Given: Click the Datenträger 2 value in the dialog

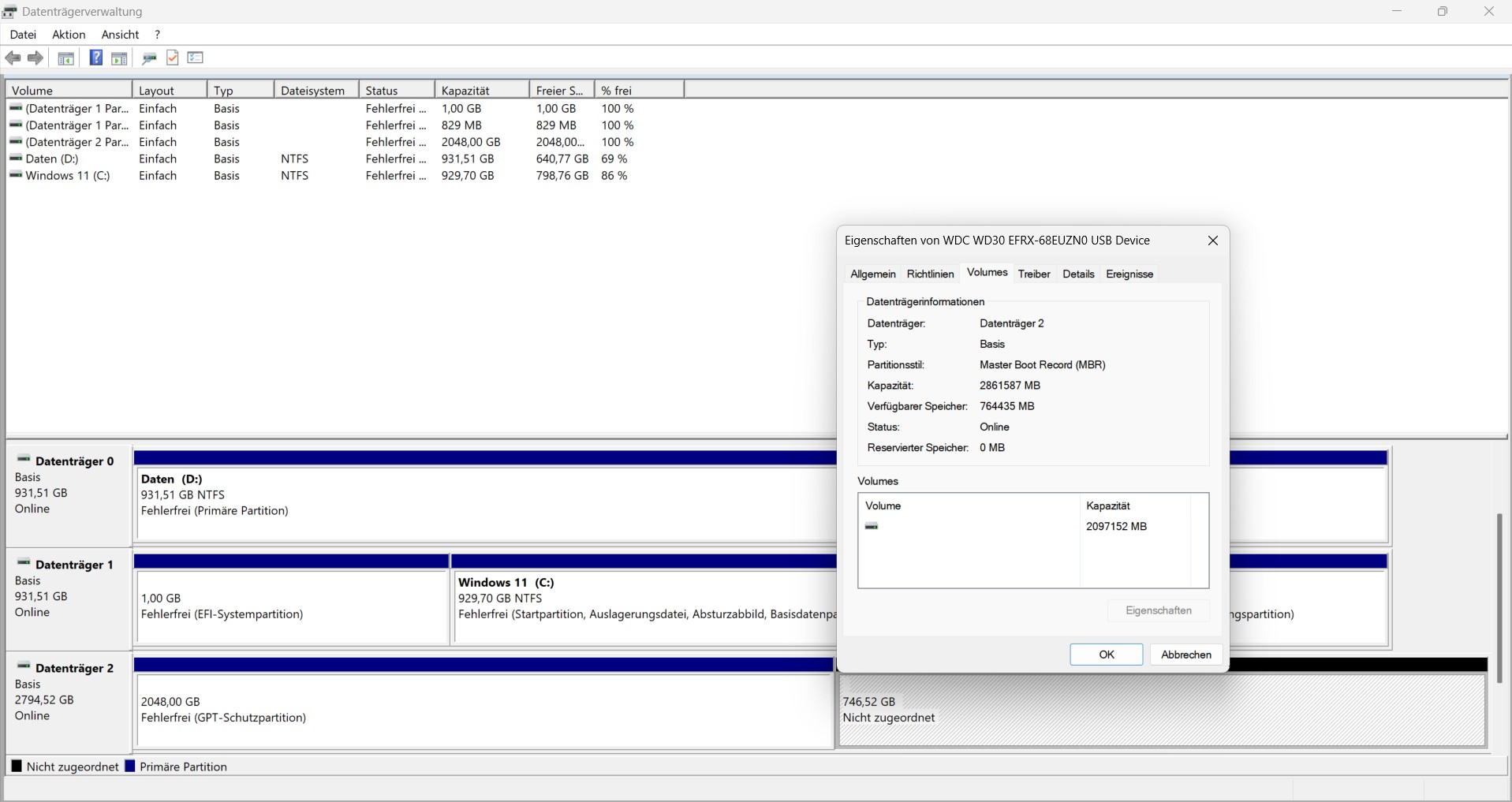Looking at the screenshot, I should click(x=1012, y=323).
